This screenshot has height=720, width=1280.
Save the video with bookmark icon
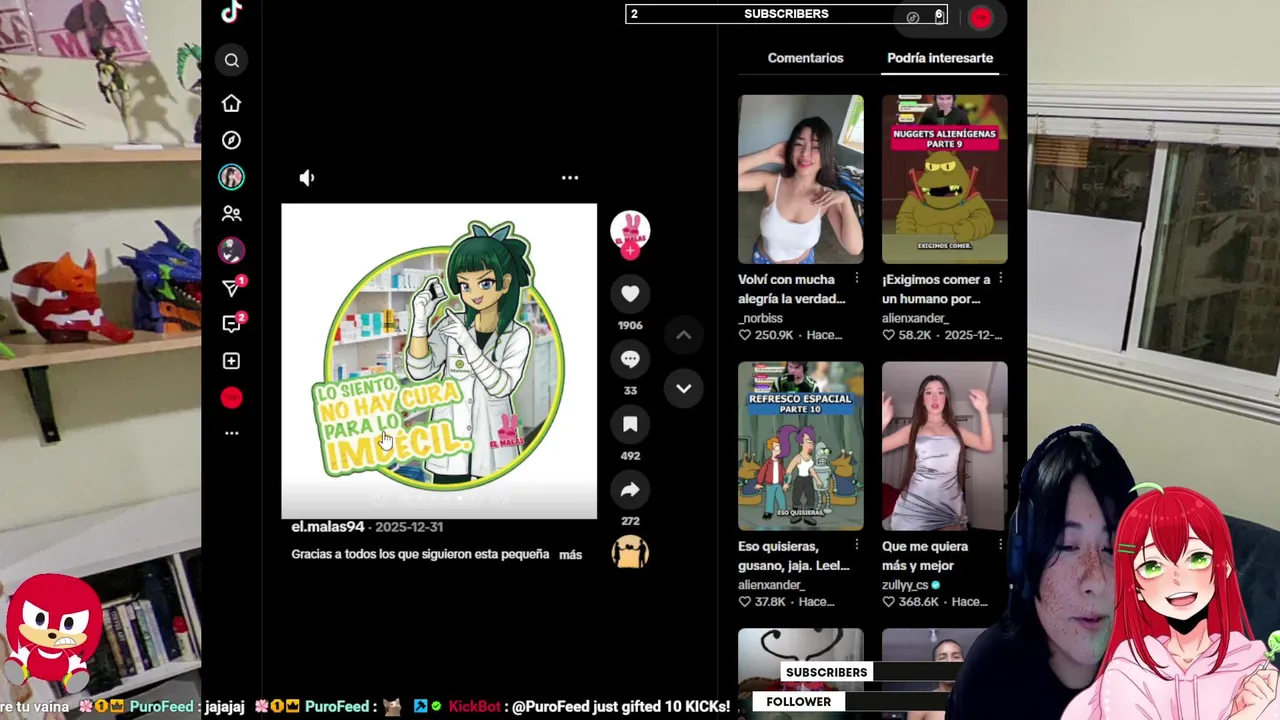coord(630,424)
